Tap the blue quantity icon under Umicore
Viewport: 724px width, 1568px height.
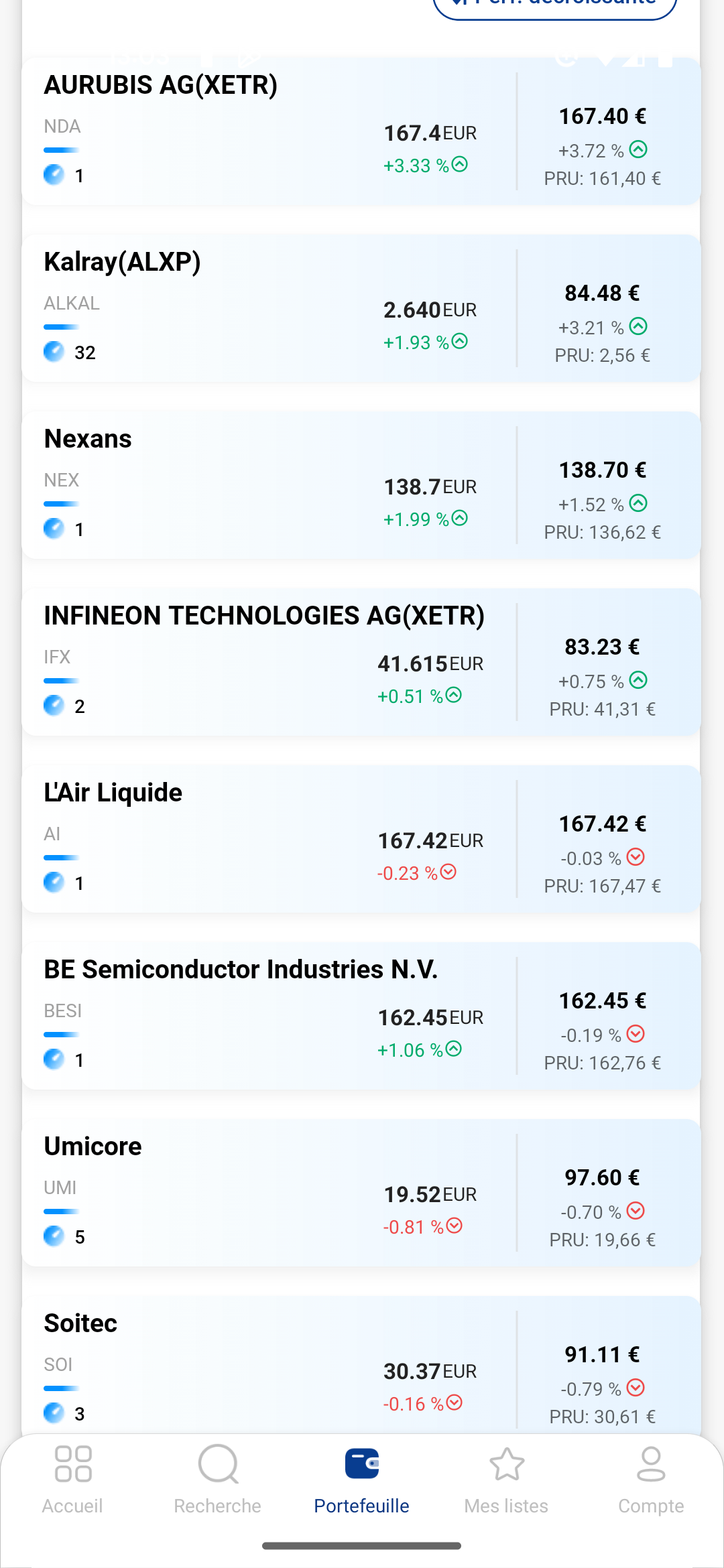[x=54, y=1236]
